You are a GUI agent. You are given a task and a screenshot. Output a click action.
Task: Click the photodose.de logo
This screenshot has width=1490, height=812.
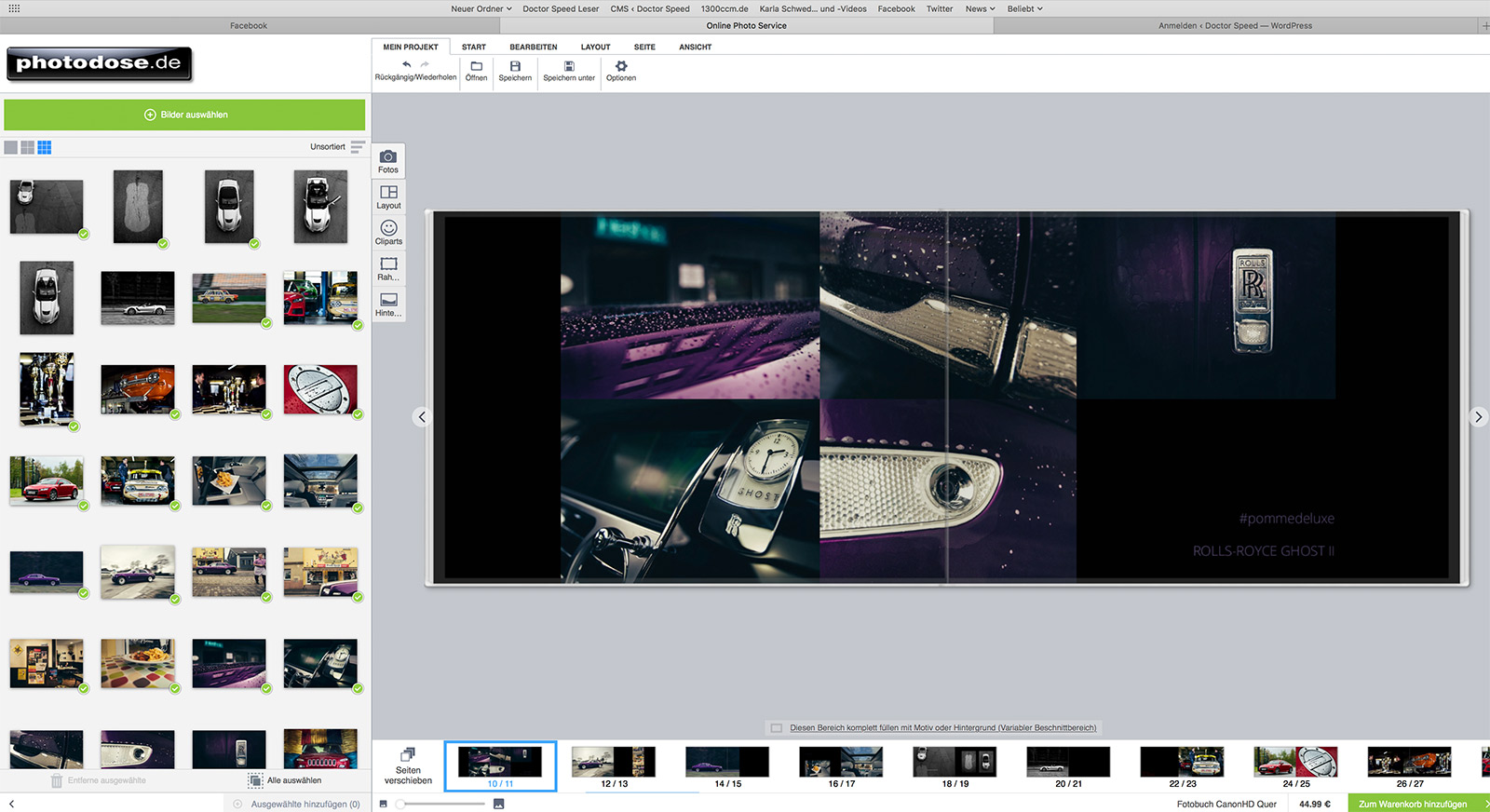(x=99, y=63)
